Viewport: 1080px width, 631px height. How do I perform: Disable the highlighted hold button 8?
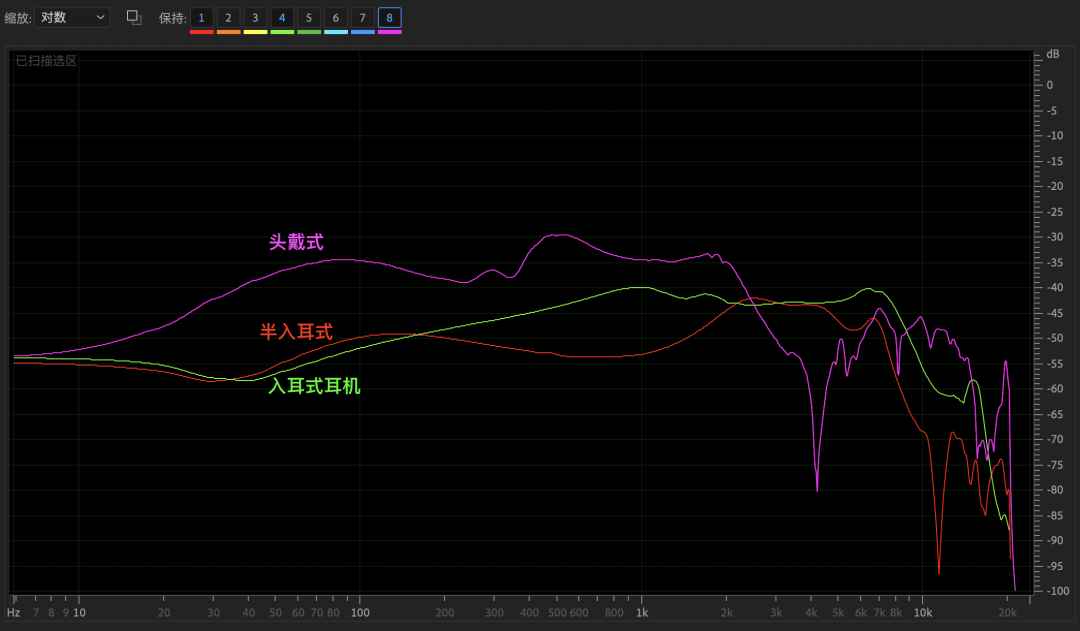pyautogui.click(x=390, y=18)
